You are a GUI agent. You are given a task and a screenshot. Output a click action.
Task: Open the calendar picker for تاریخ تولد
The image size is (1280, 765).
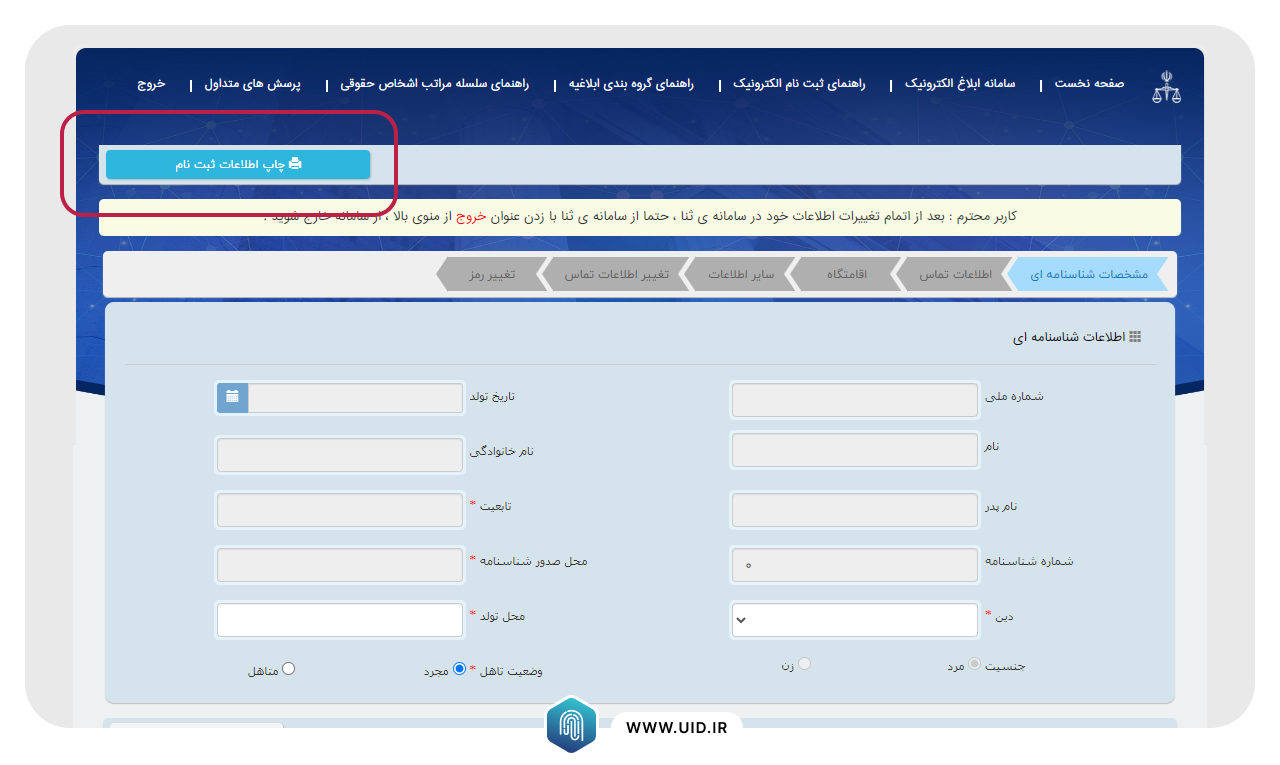click(231, 397)
